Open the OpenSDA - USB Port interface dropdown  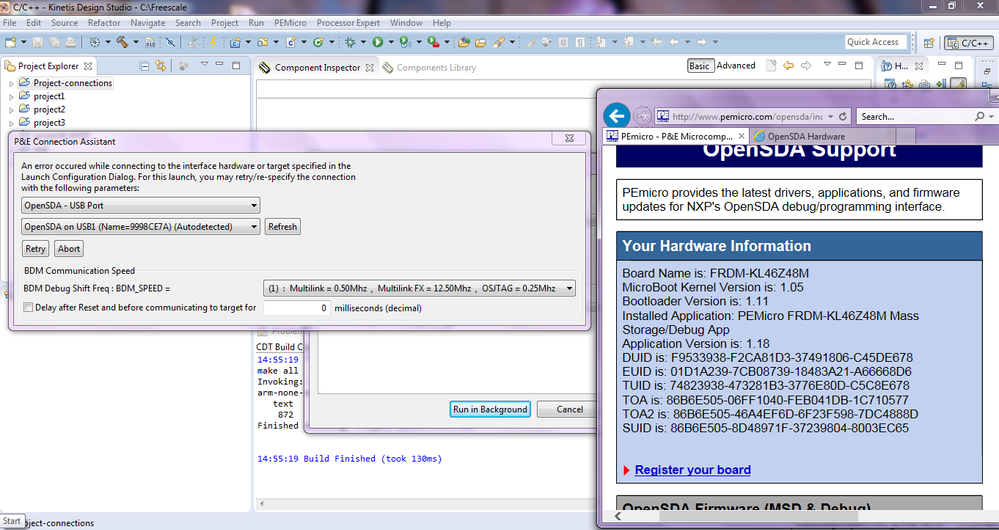pos(140,206)
